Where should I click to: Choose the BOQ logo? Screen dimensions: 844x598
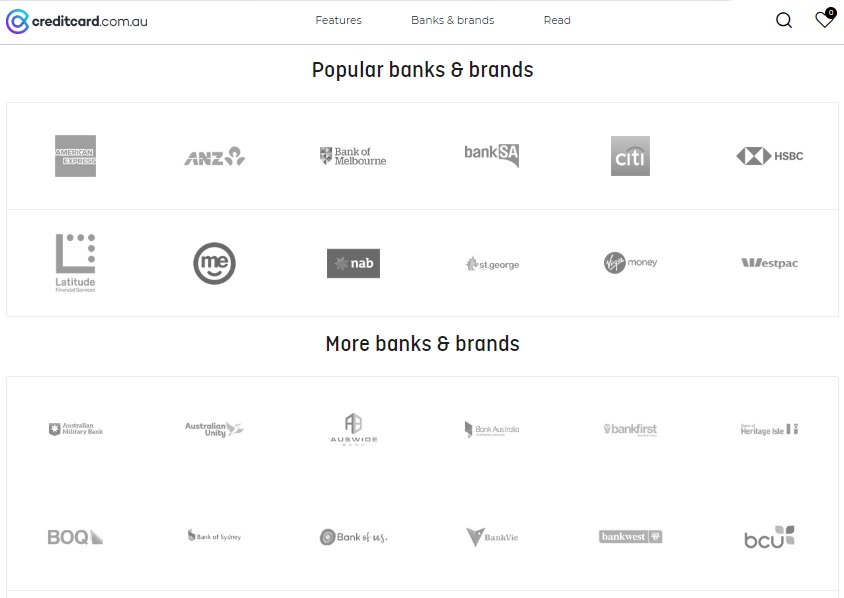pos(75,537)
